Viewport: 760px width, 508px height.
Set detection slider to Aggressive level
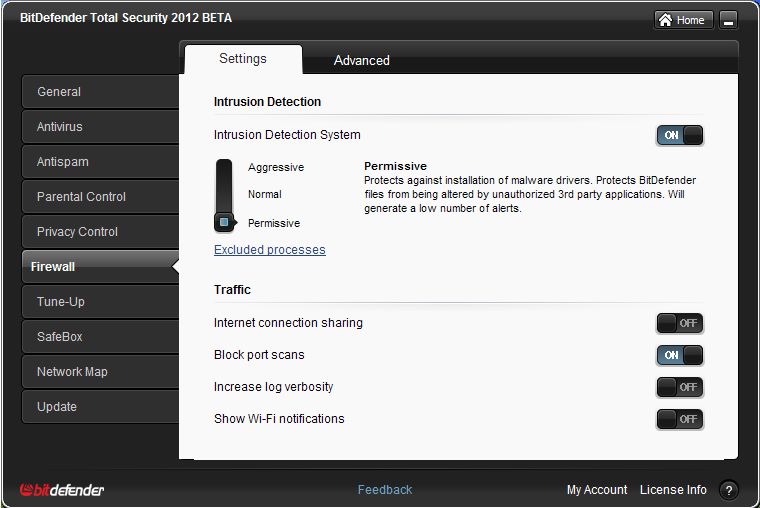[x=276, y=167]
